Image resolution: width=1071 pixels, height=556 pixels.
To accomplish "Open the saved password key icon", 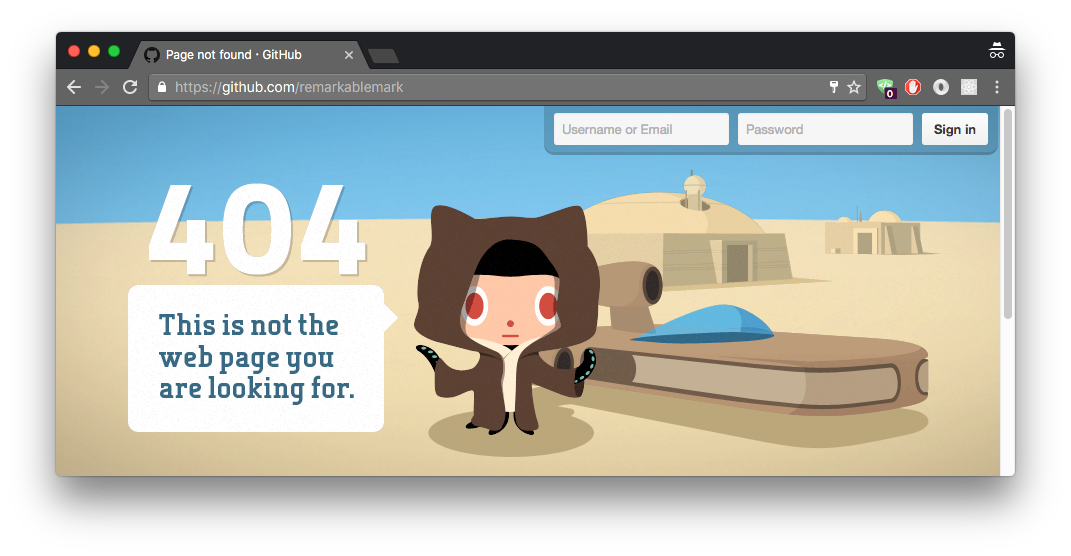I will [x=833, y=87].
